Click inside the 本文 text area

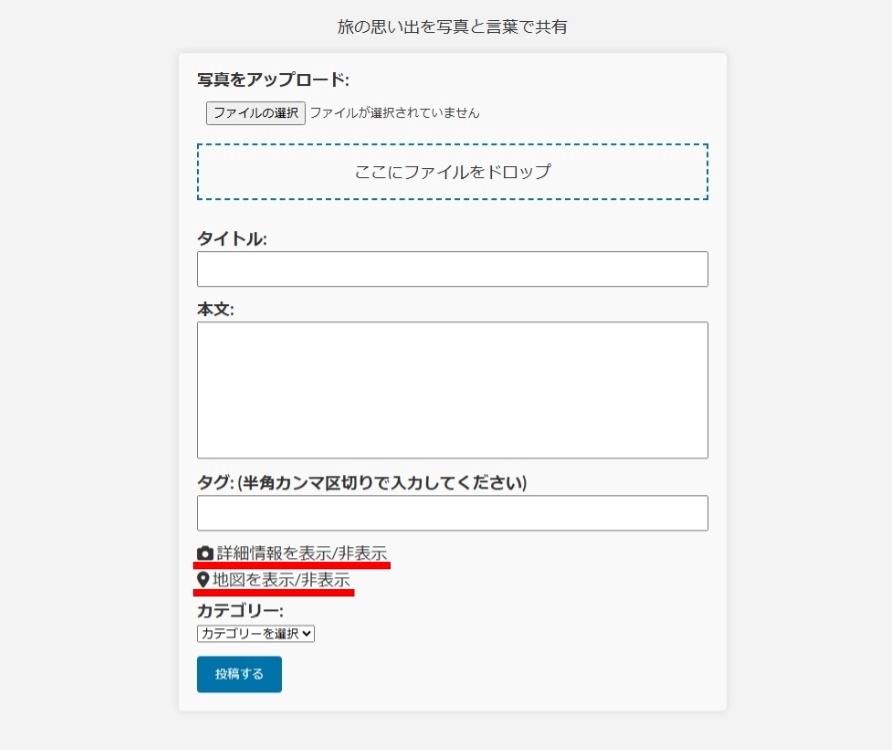coord(452,390)
